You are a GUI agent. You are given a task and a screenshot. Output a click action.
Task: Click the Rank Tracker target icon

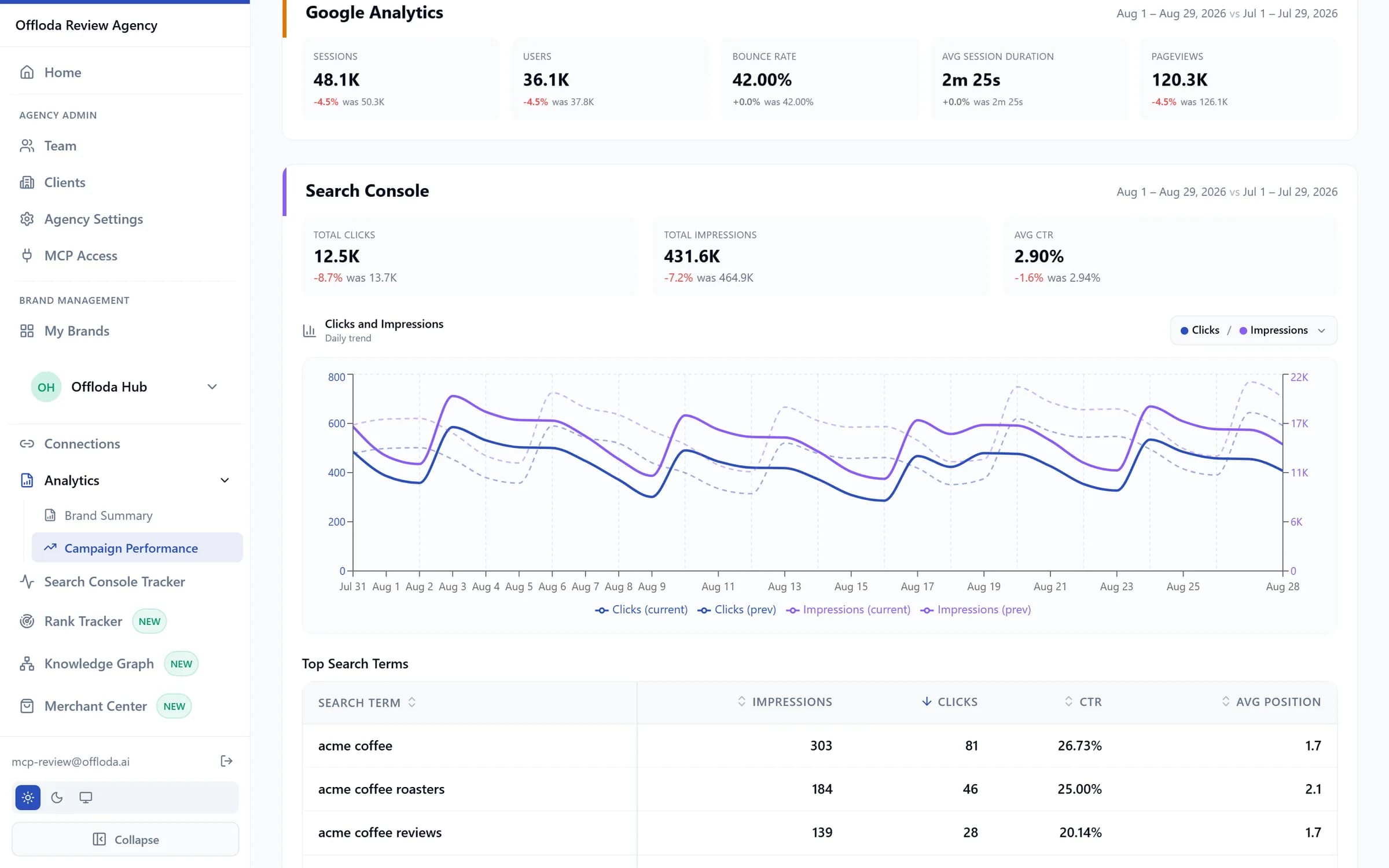(x=27, y=621)
